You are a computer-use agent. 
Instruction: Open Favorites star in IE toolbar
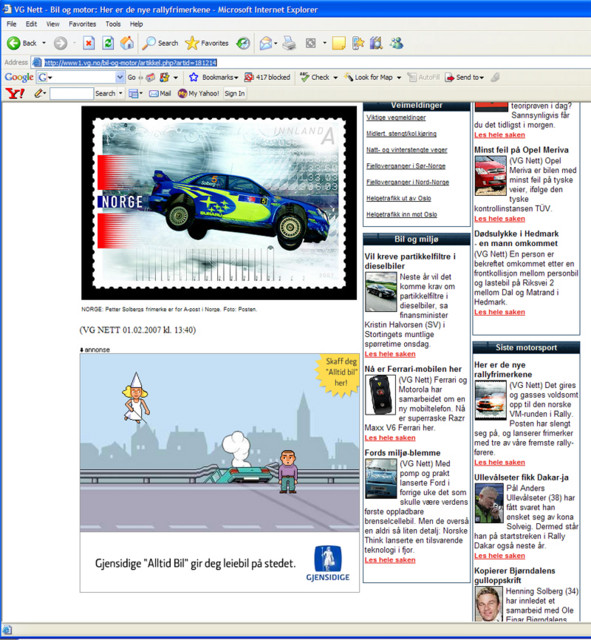click(x=207, y=43)
